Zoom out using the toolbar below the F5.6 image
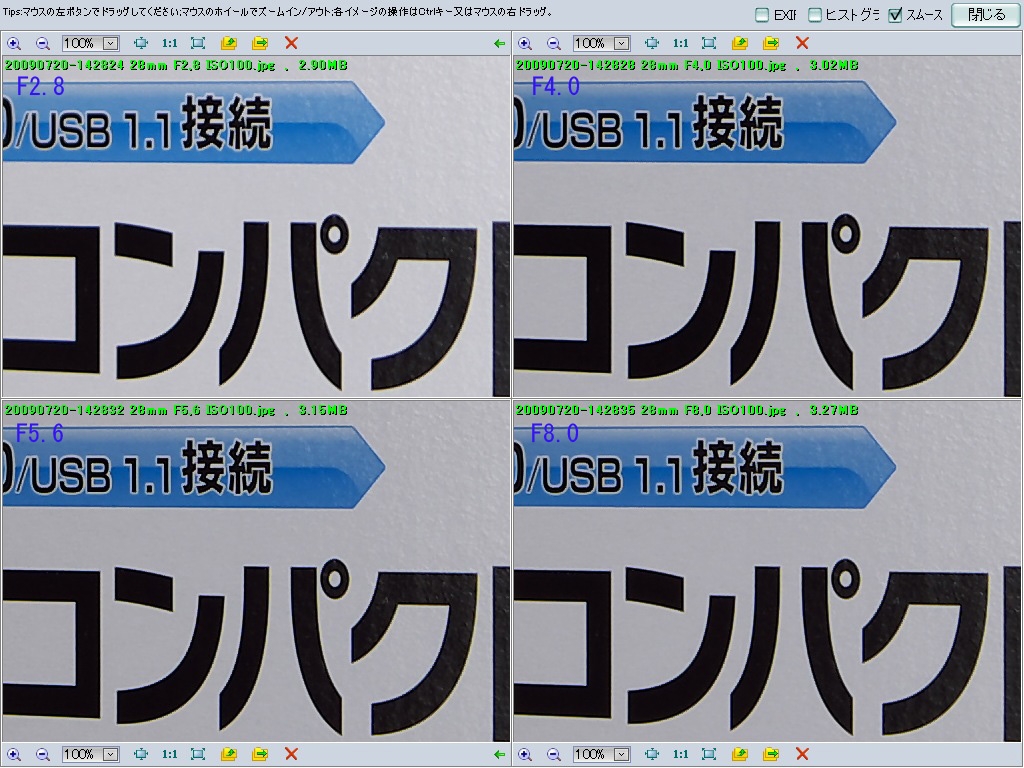The image size is (1024, 768). click(42, 754)
